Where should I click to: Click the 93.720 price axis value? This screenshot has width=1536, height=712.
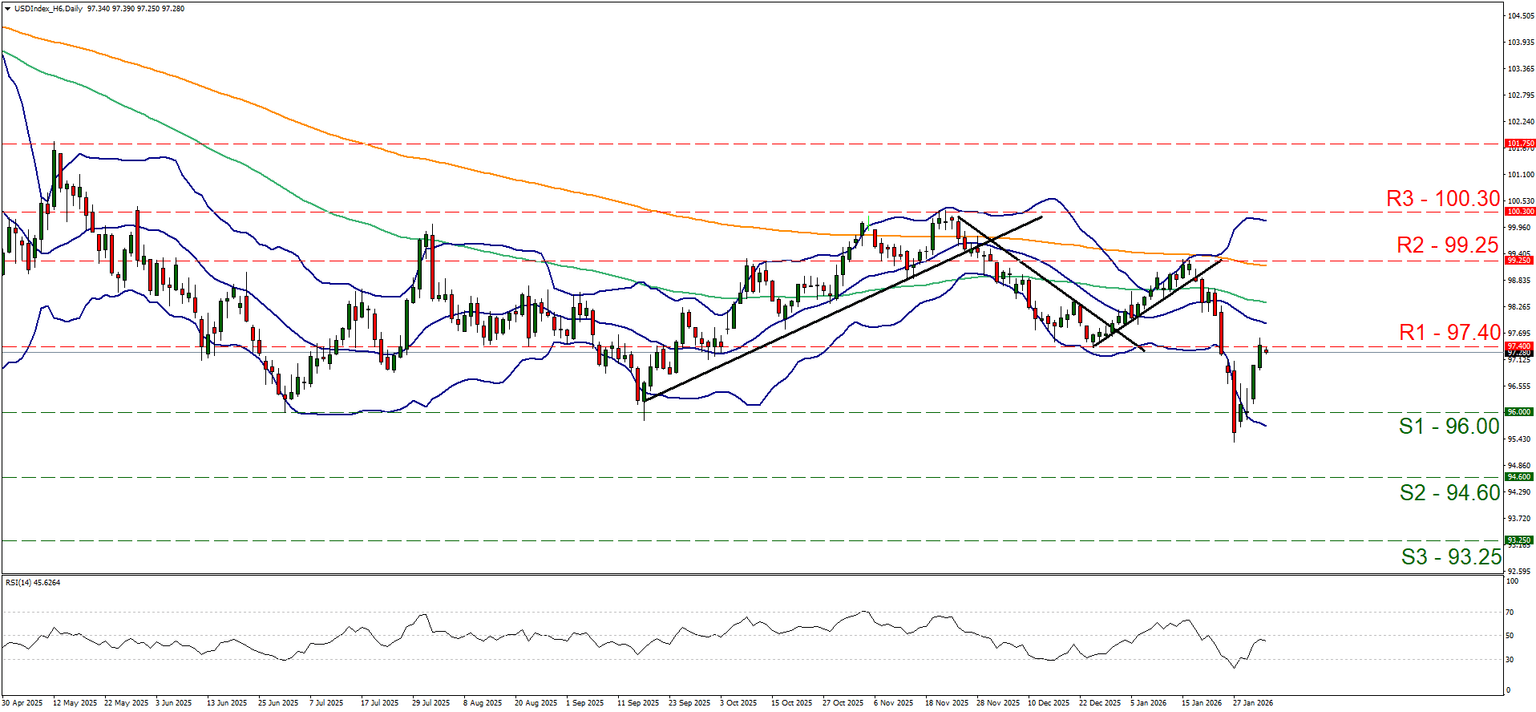[x=1520, y=518]
